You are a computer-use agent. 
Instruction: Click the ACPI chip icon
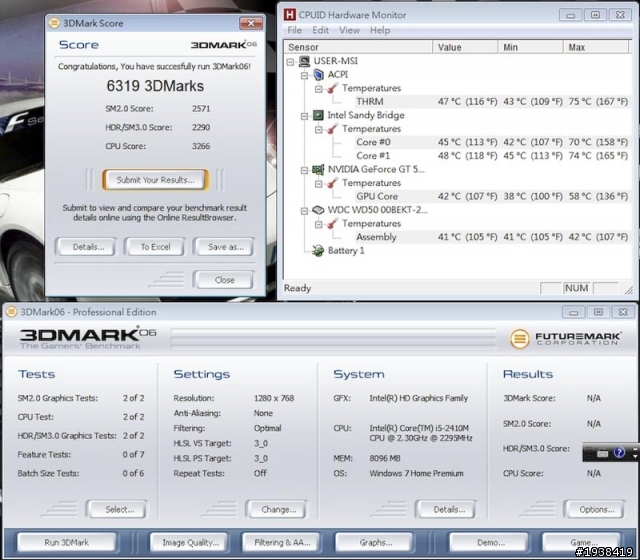318,75
